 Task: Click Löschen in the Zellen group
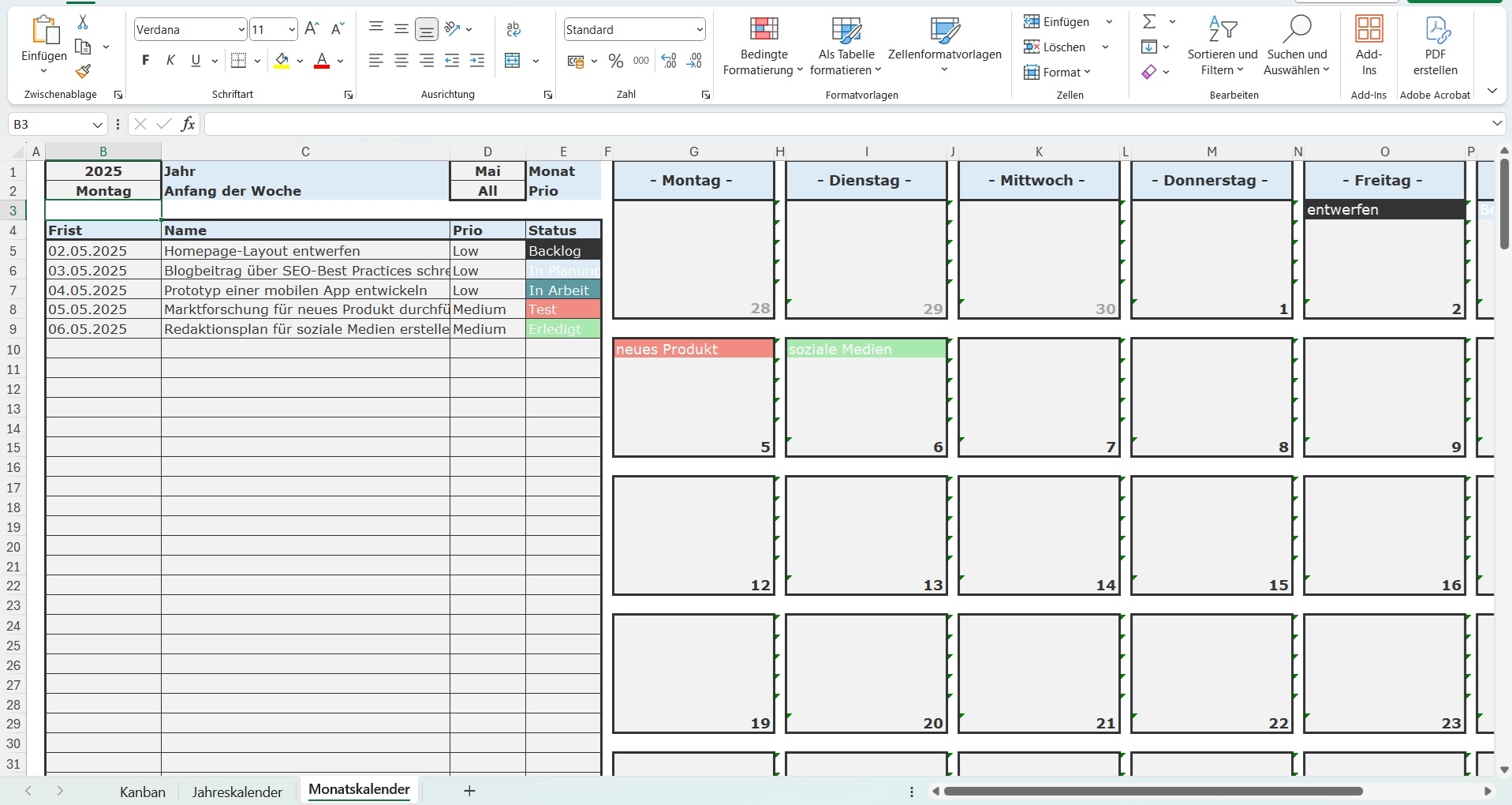(1055, 47)
